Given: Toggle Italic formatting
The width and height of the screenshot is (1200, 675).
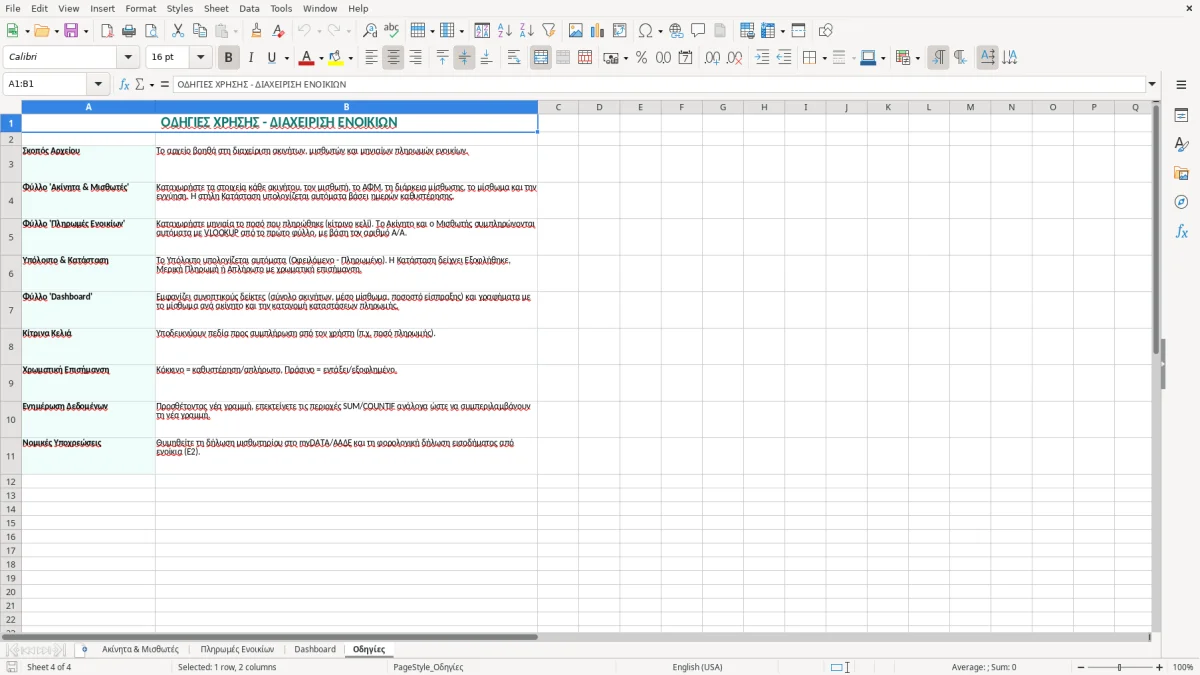Looking at the screenshot, I should click(251, 58).
